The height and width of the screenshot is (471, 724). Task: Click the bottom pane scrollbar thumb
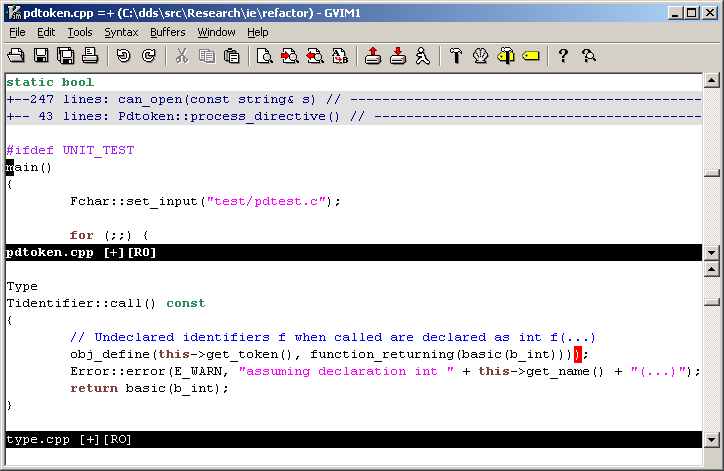pos(712,302)
